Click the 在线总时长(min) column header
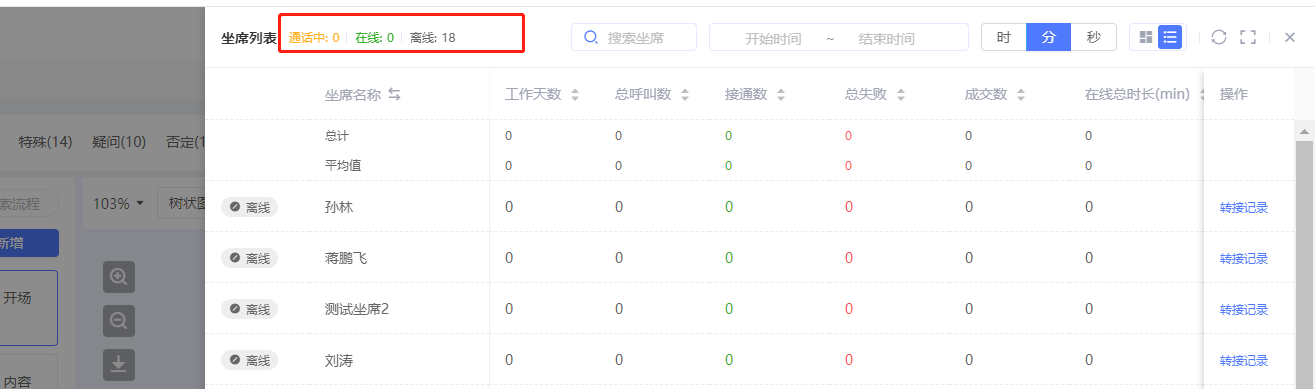 [1137, 94]
